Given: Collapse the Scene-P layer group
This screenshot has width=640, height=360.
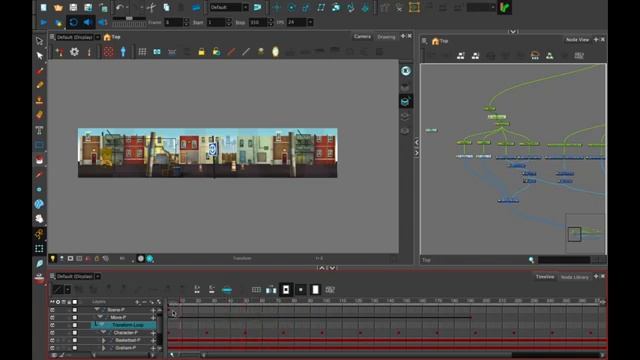Looking at the screenshot, I should point(97,310).
